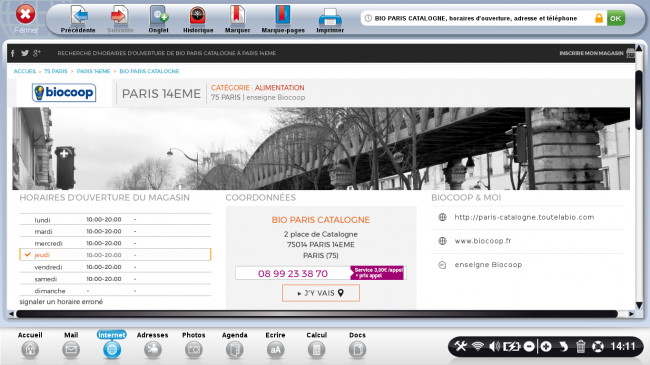The height and width of the screenshot is (365, 650).
Task: Click the J'Y VAIS directions button
Action: 321,293
